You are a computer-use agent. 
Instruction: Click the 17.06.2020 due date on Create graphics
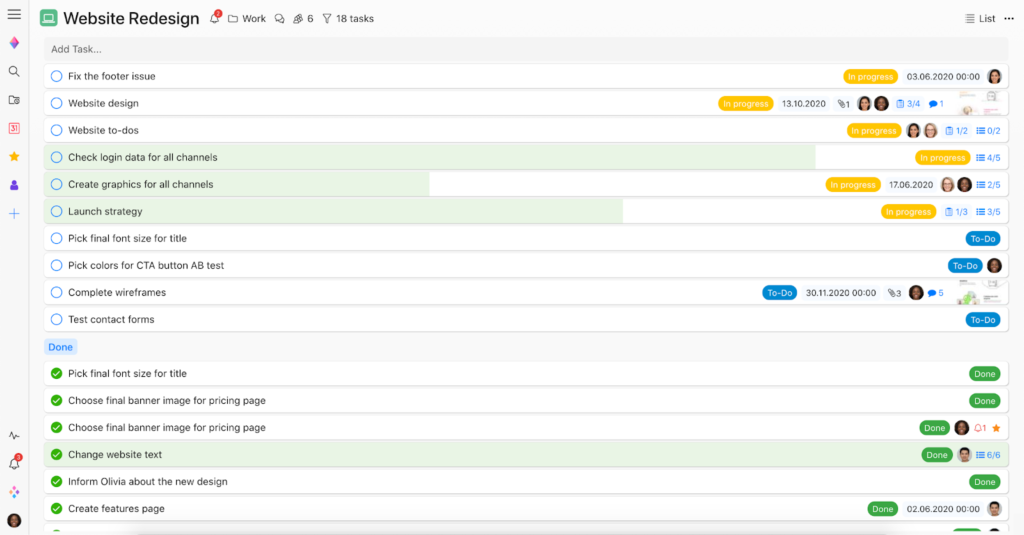click(x=911, y=185)
